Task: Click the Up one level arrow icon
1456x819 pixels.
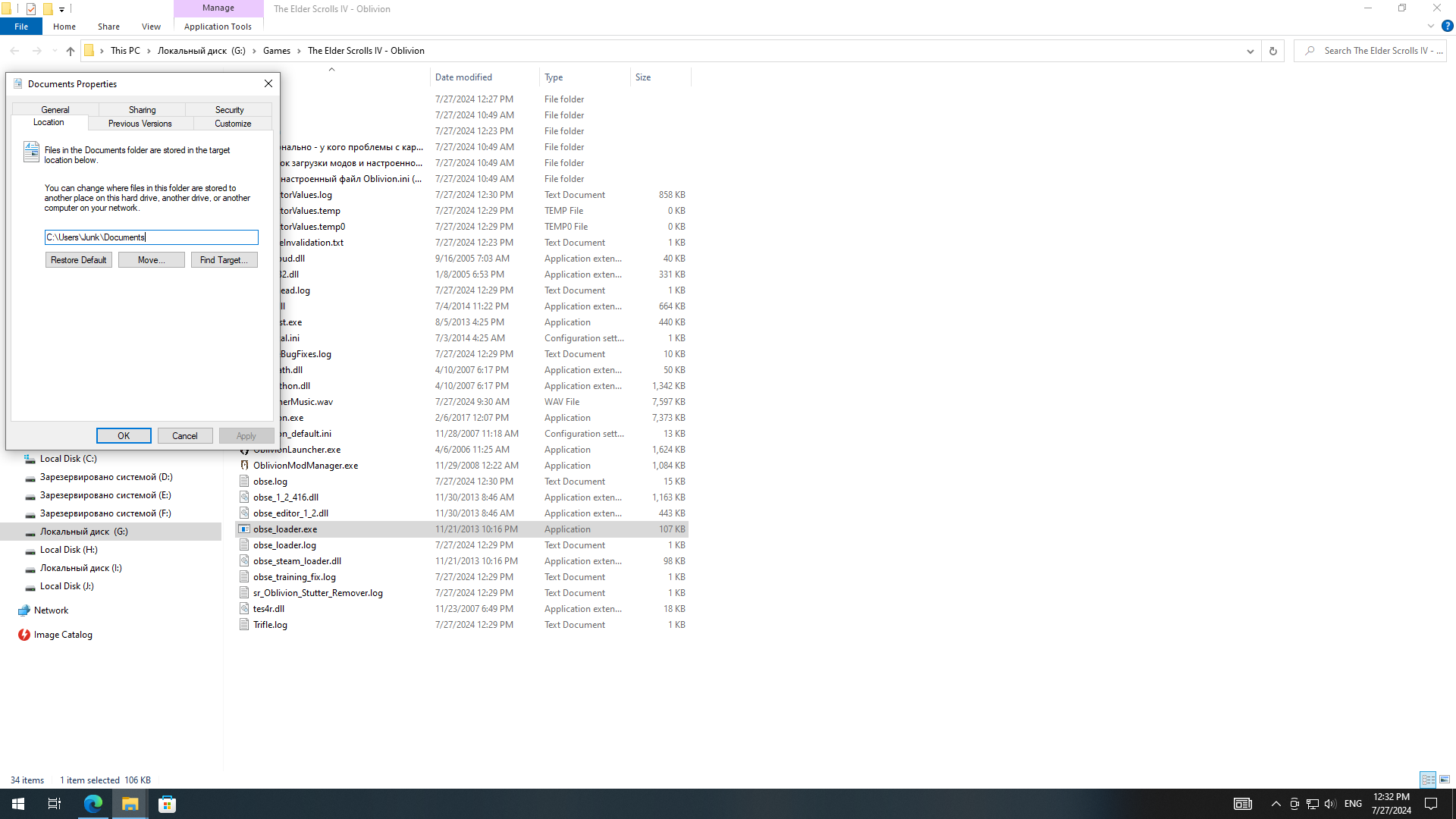Action: pyautogui.click(x=70, y=51)
